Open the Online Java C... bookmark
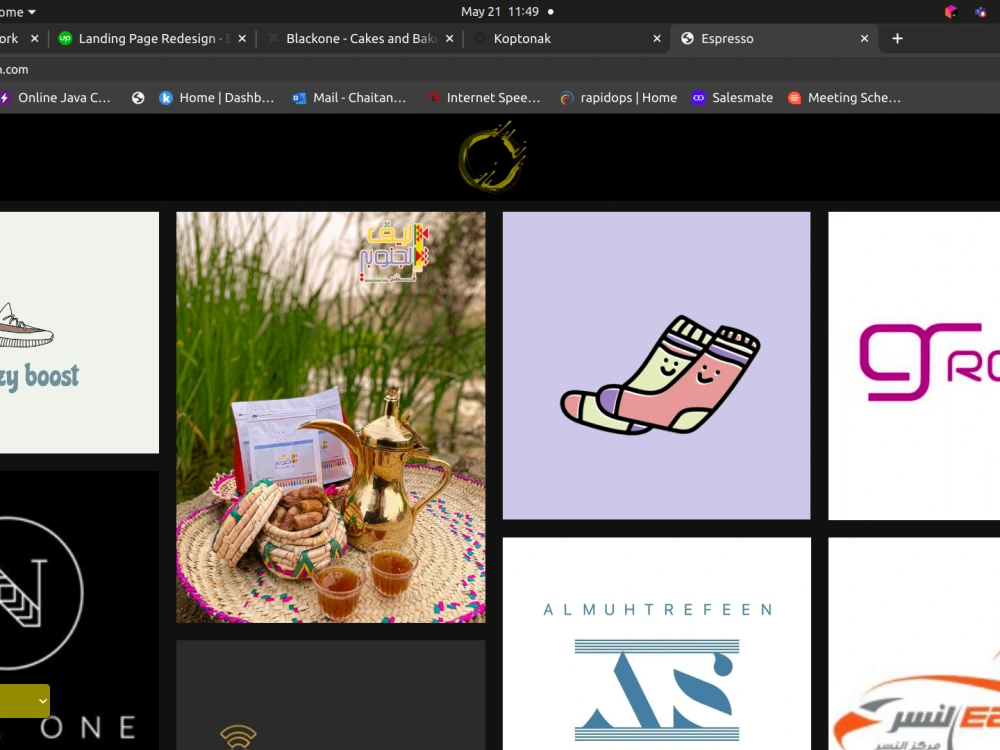 click(55, 98)
